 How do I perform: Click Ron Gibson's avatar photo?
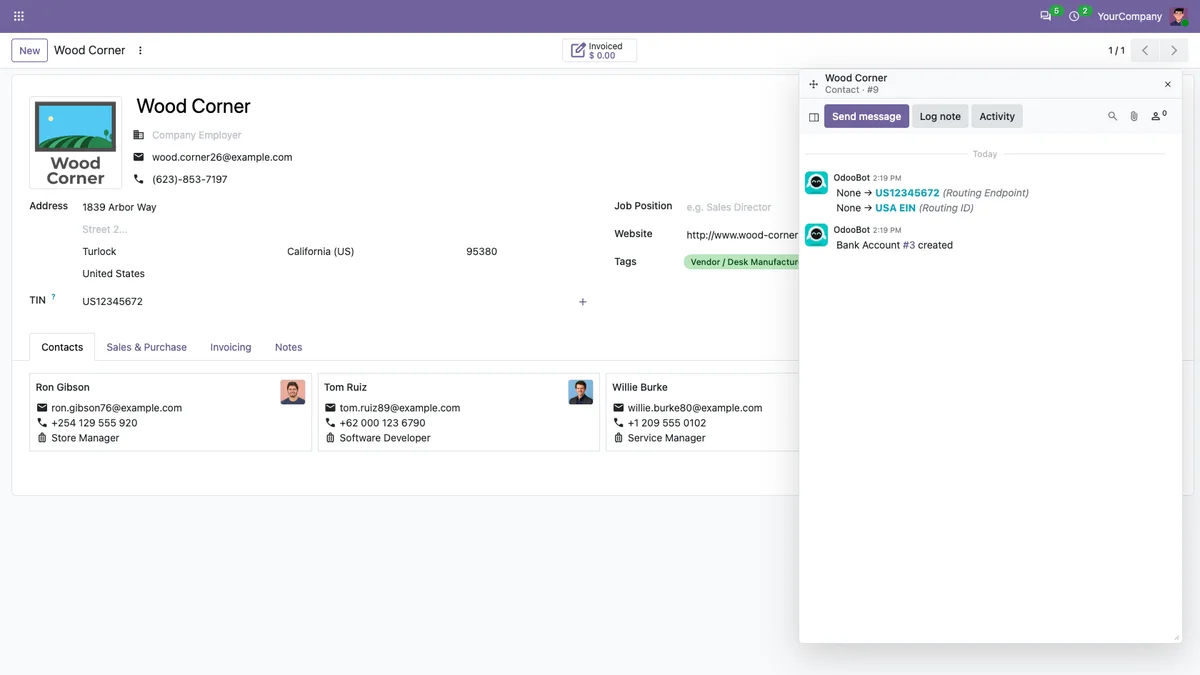(x=292, y=392)
